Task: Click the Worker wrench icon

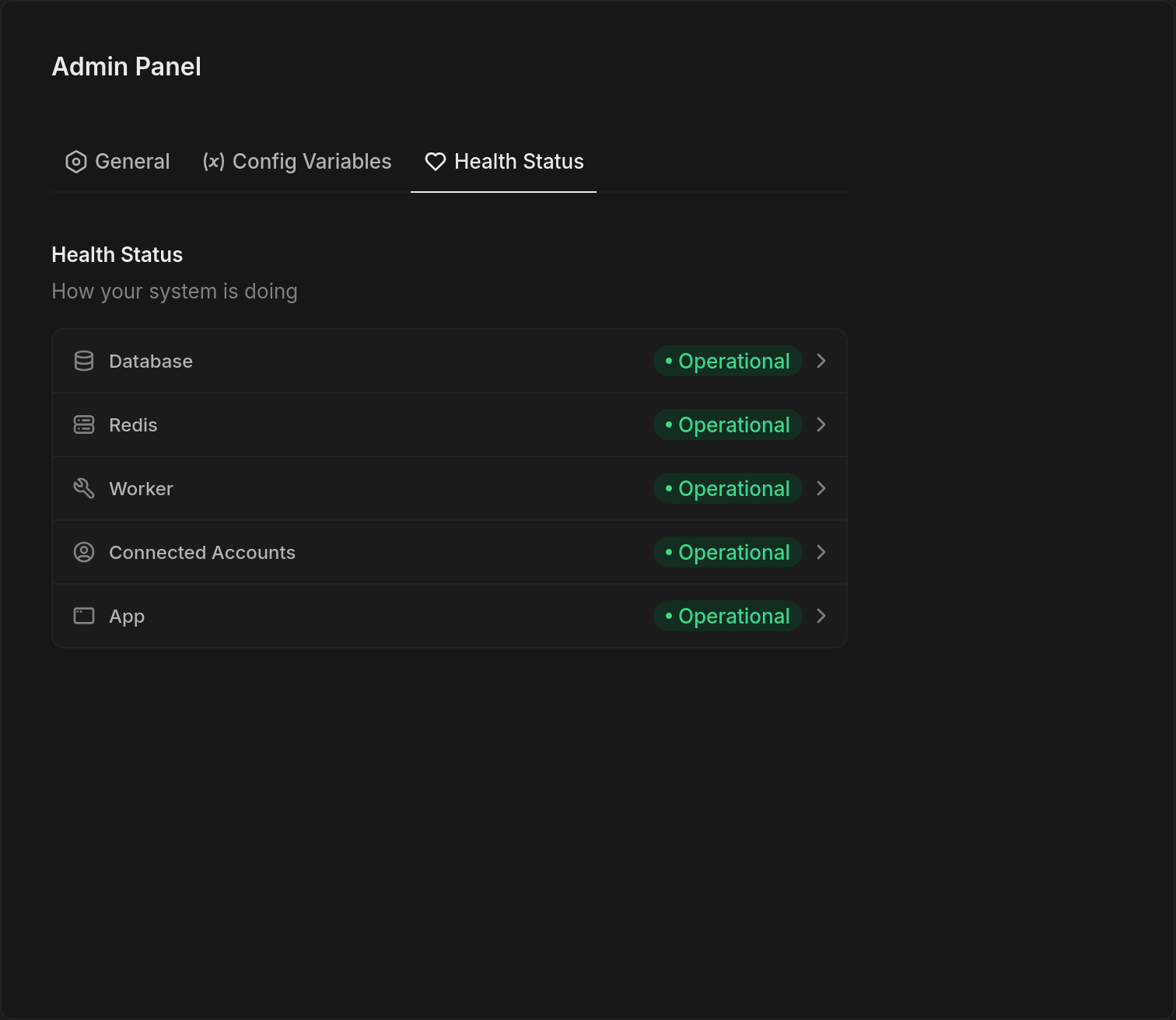Action: 84,488
